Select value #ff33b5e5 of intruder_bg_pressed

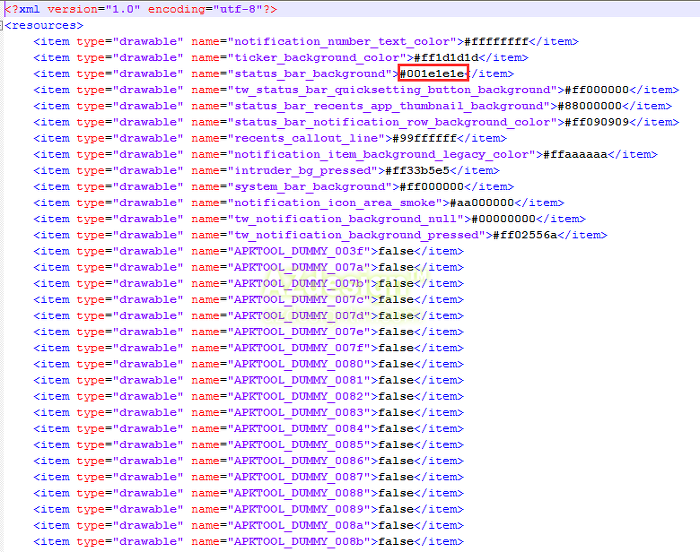point(418,170)
